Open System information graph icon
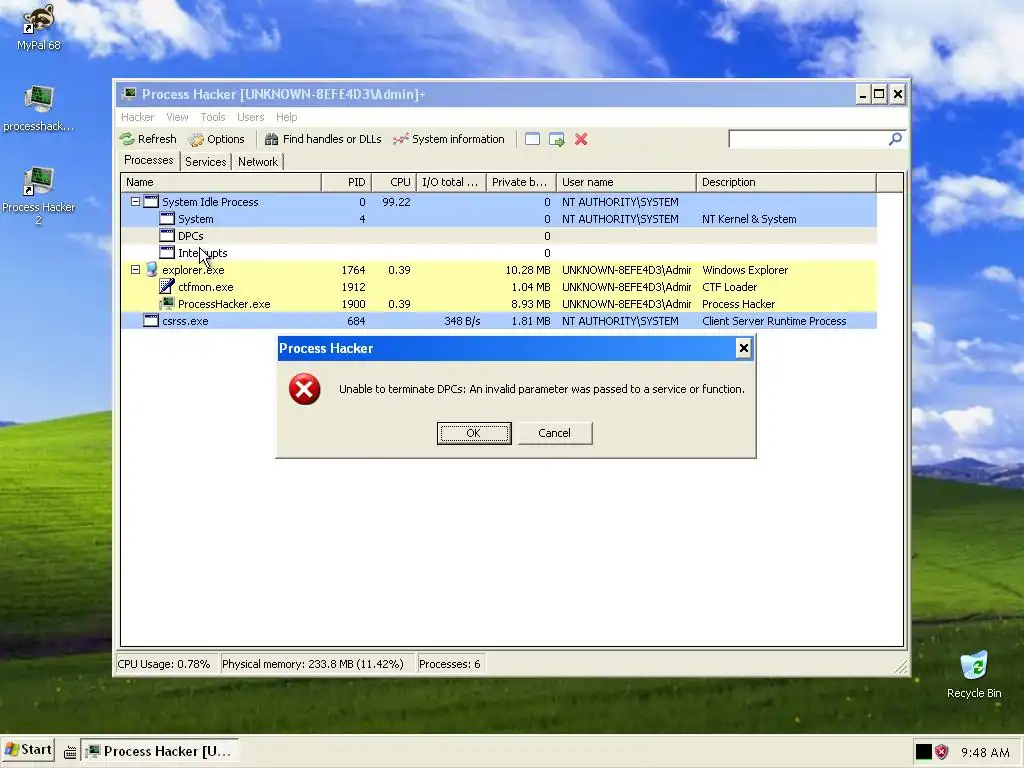Screen dimensions: 1024x768 pos(400,139)
